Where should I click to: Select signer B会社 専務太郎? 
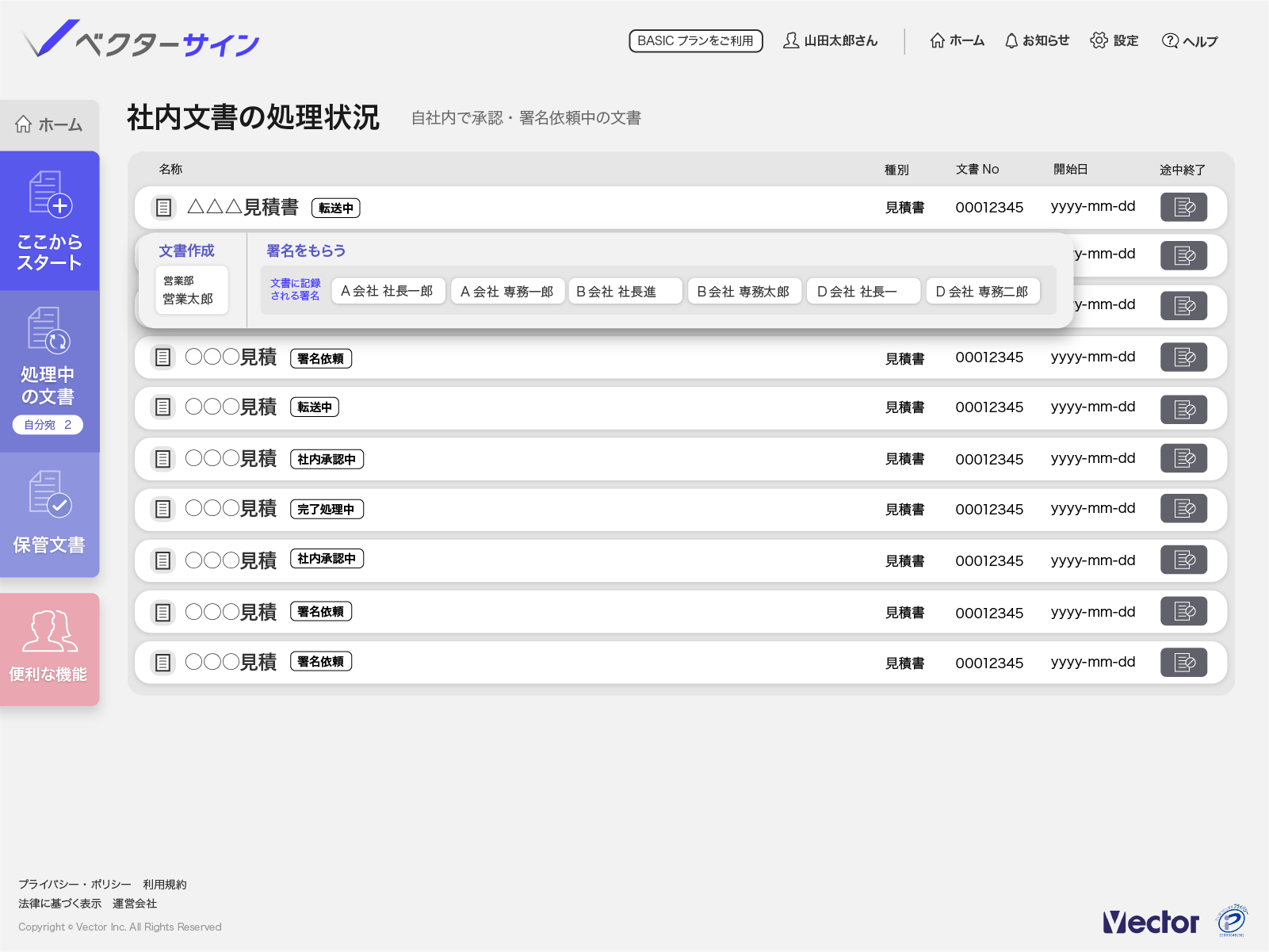point(745,291)
